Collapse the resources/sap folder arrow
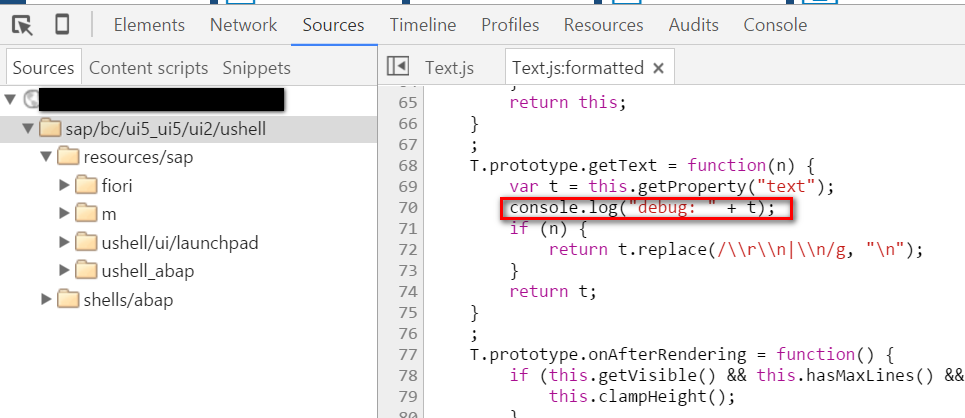This screenshot has width=965, height=418. (x=46, y=157)
